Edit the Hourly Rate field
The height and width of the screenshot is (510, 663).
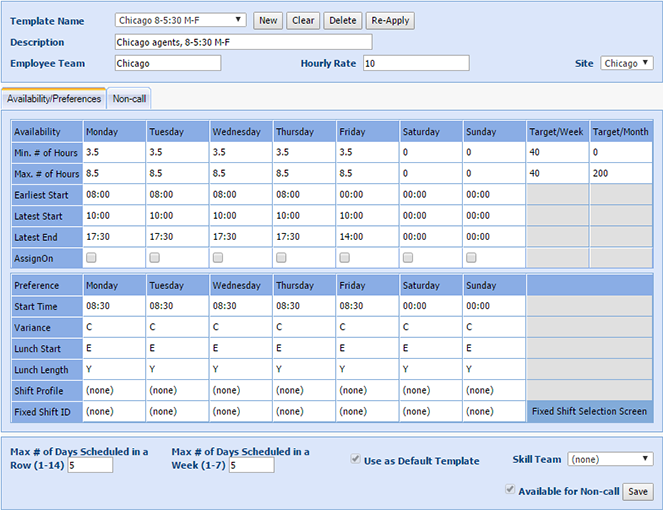[415, 63]
